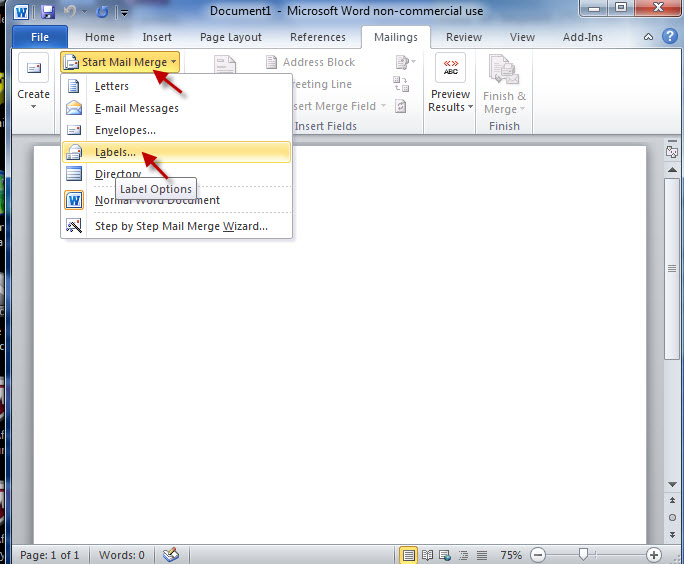Click the Previous Page double-arrow button
The image size is (684, 564).
[672, 500]
